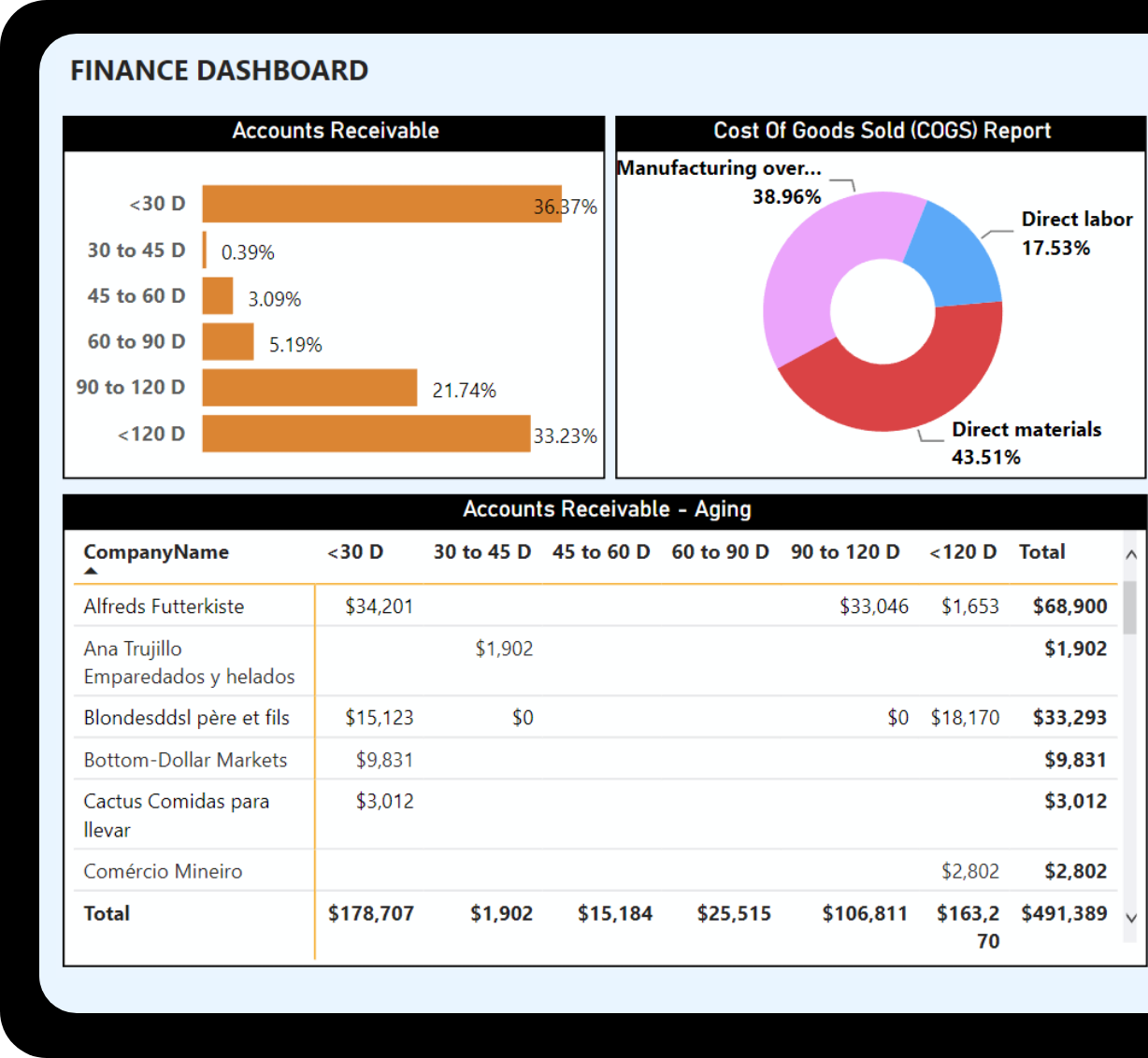Click the '30 to 45 D' bar chart axis label
Viewport: 1148px width, 1058px height.
point(136,250)
